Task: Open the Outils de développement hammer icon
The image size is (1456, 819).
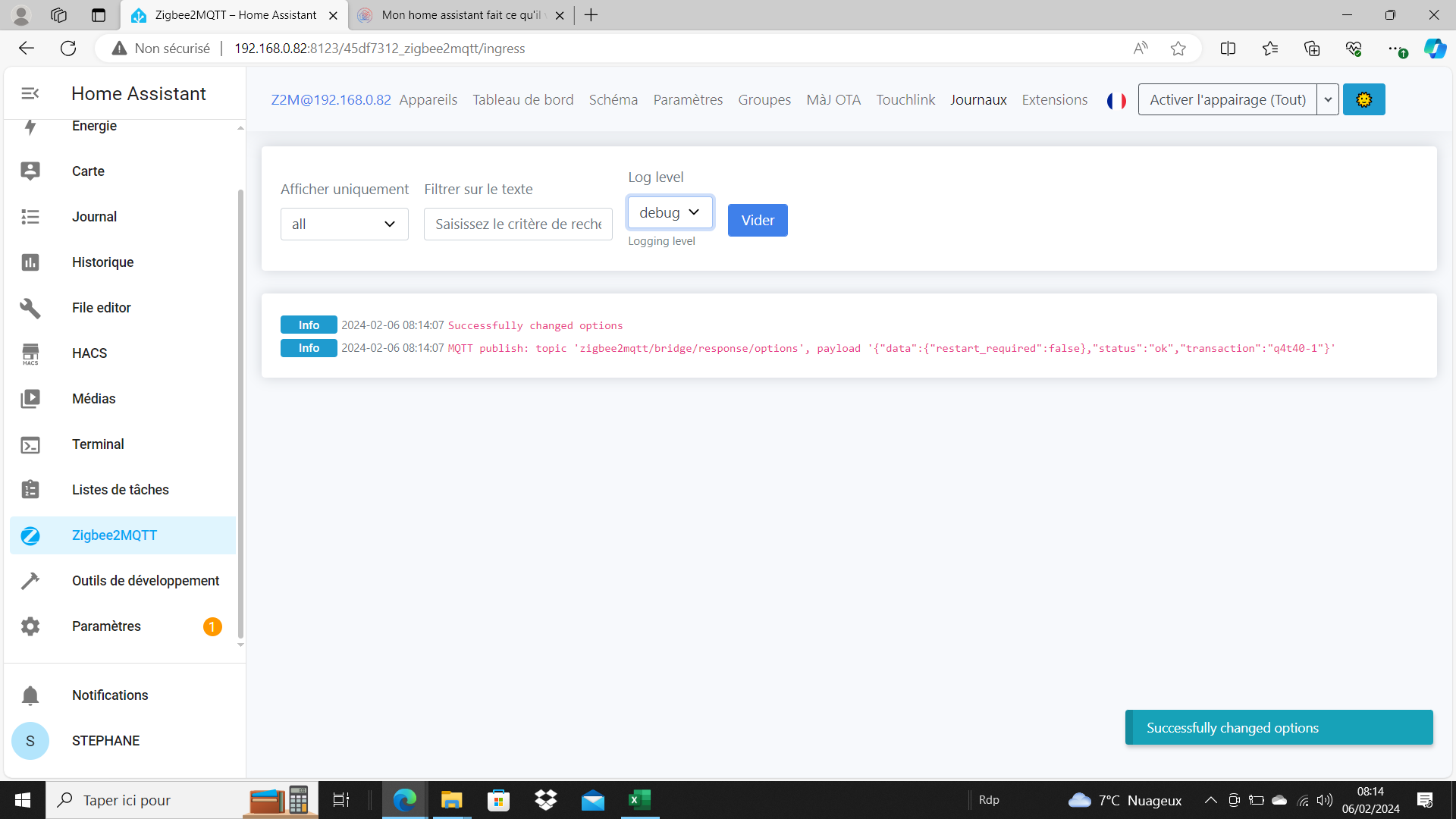Action: [30, 581]
